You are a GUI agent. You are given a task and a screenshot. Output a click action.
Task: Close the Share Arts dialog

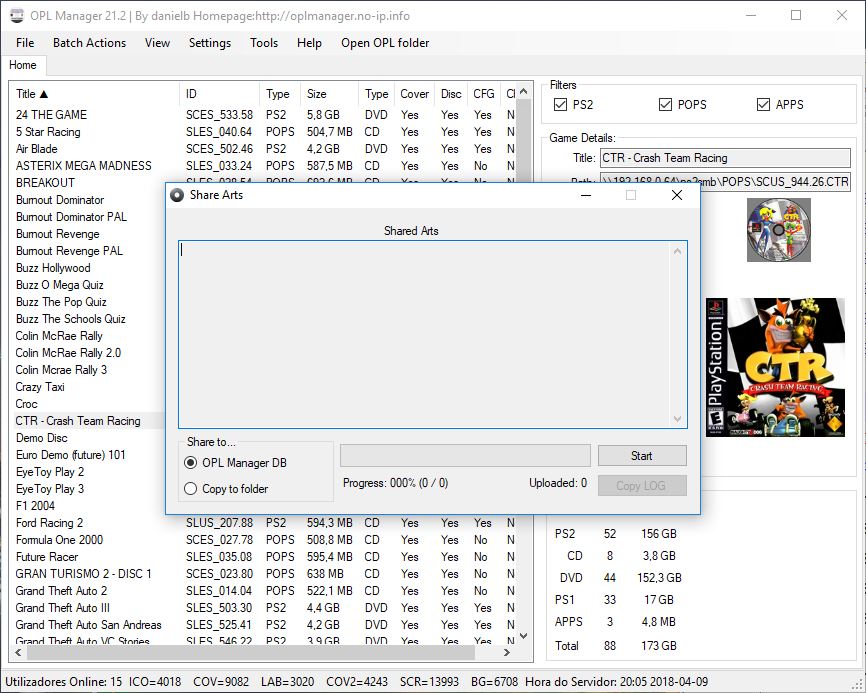[x=677, y=195]
